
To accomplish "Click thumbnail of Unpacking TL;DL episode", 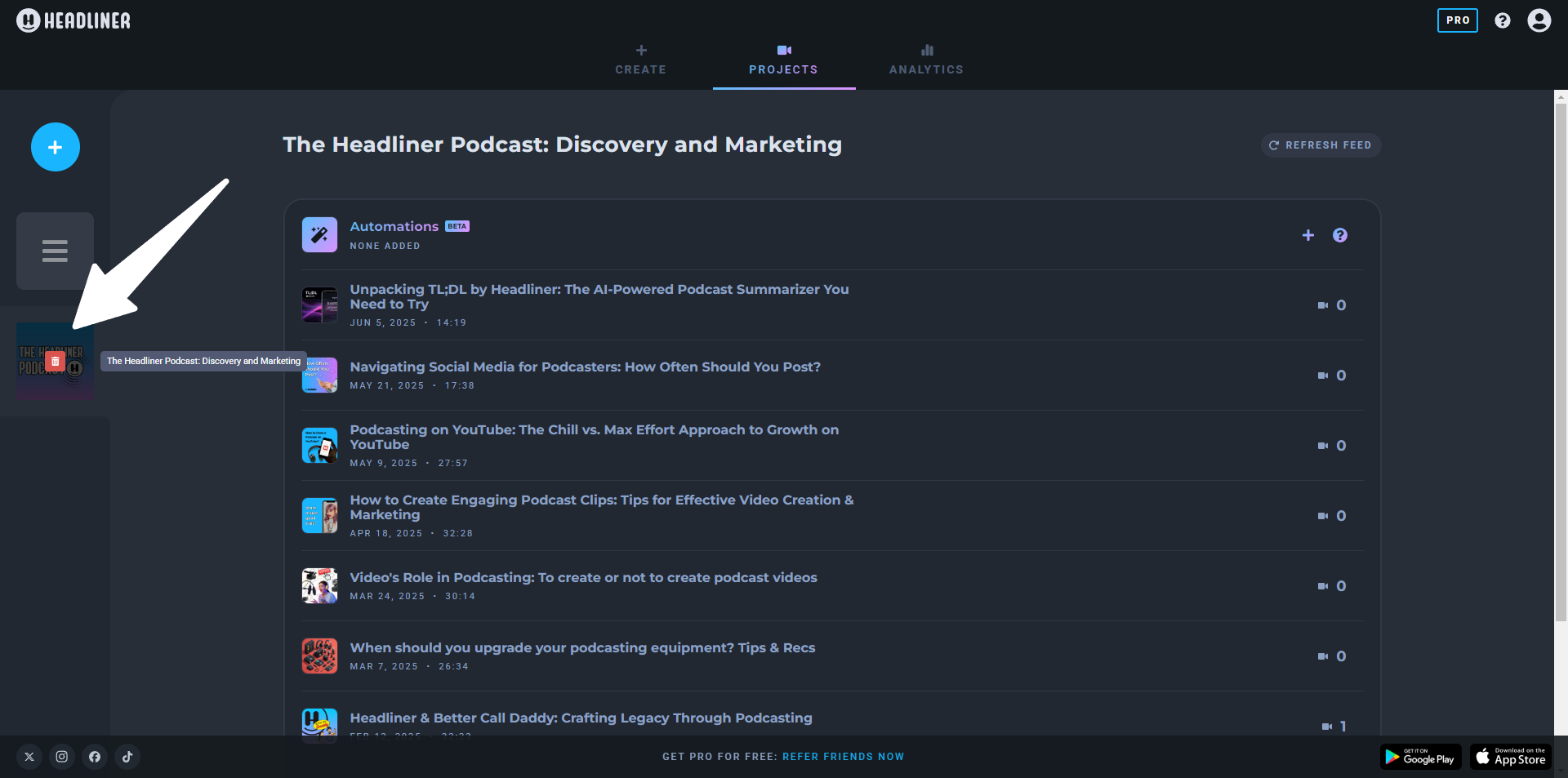I will click(319, 305).
